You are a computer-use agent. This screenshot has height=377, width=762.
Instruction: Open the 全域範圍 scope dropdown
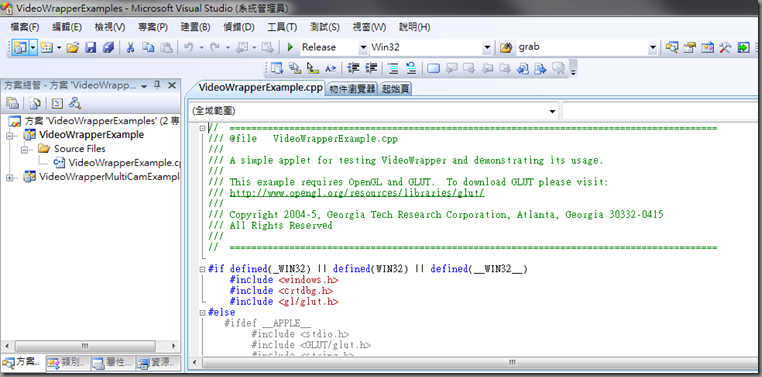coord(553,111)
